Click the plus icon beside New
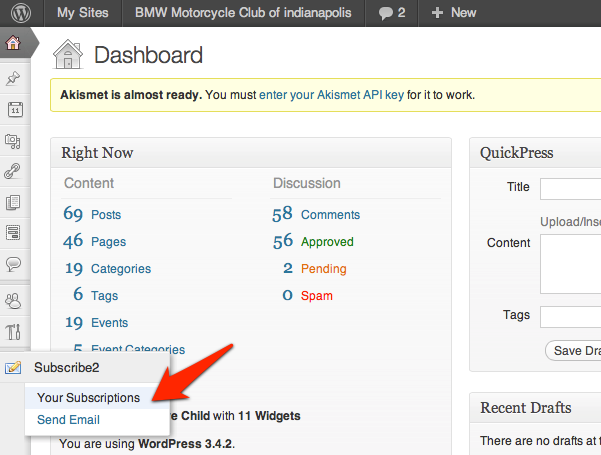The image size is (601, 455). tap(437, 13)
